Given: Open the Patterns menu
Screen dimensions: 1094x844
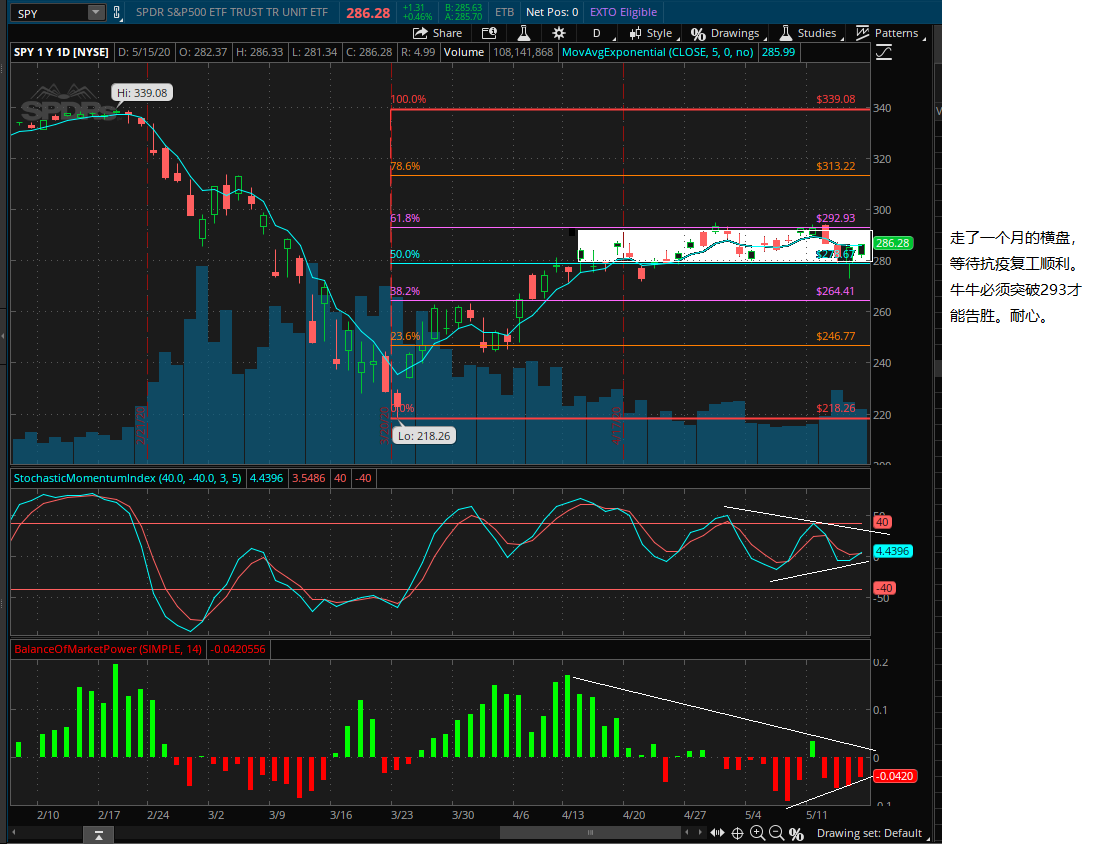Looking at the screenshot, I should coord(890,33).
